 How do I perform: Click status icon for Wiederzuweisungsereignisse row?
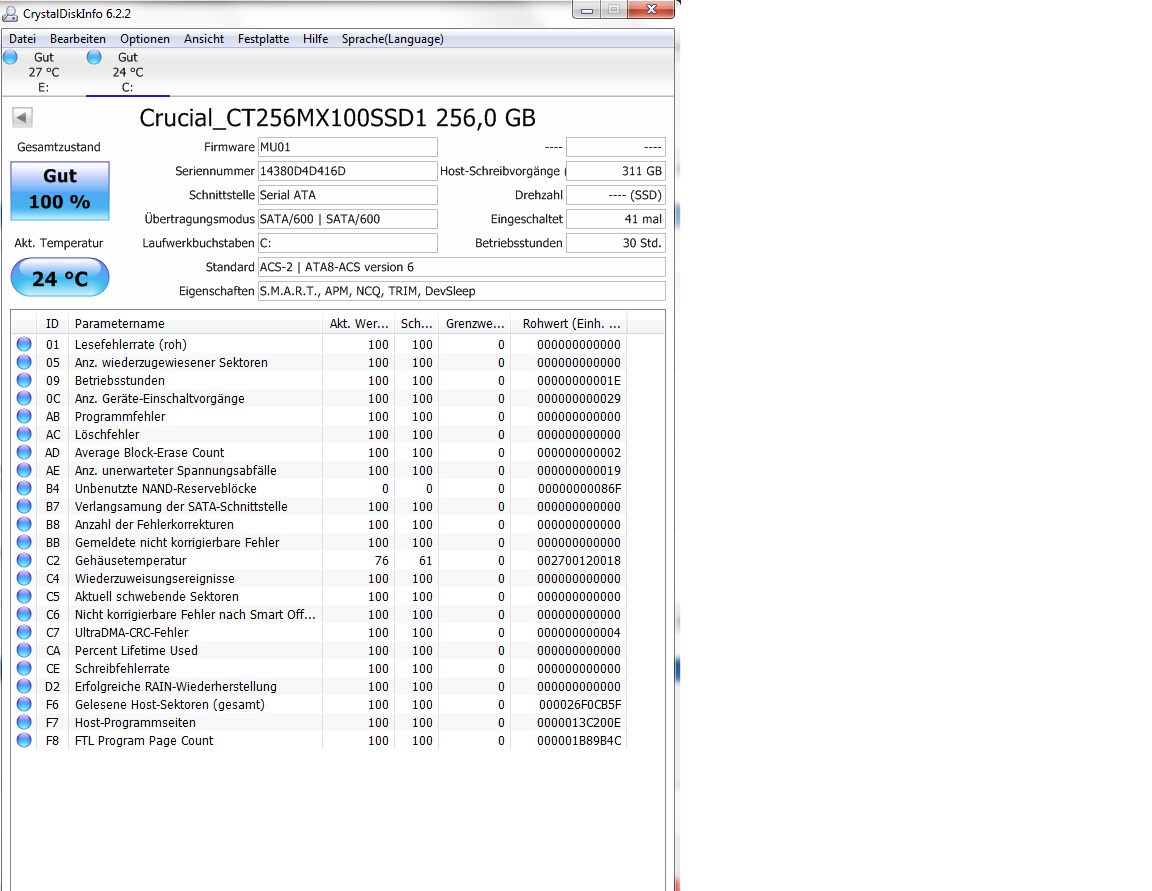point(24,578)
